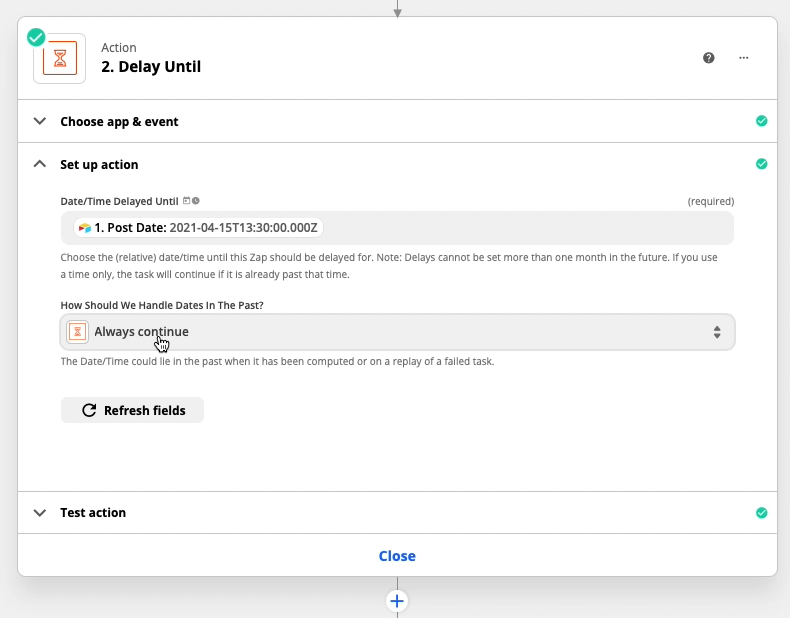Click the help text about delays over one month
The height and width of the screenshot is (618, 790).
[389, 266]
